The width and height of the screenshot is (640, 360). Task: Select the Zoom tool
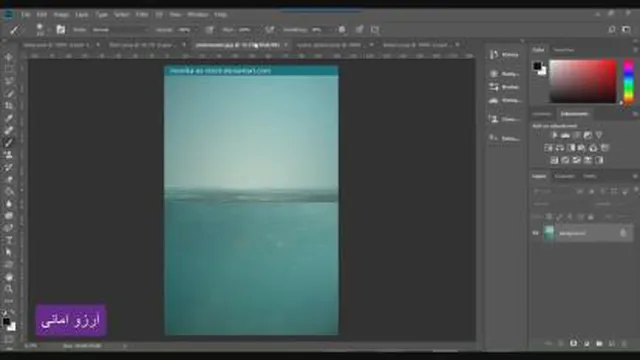pos(9,289)
